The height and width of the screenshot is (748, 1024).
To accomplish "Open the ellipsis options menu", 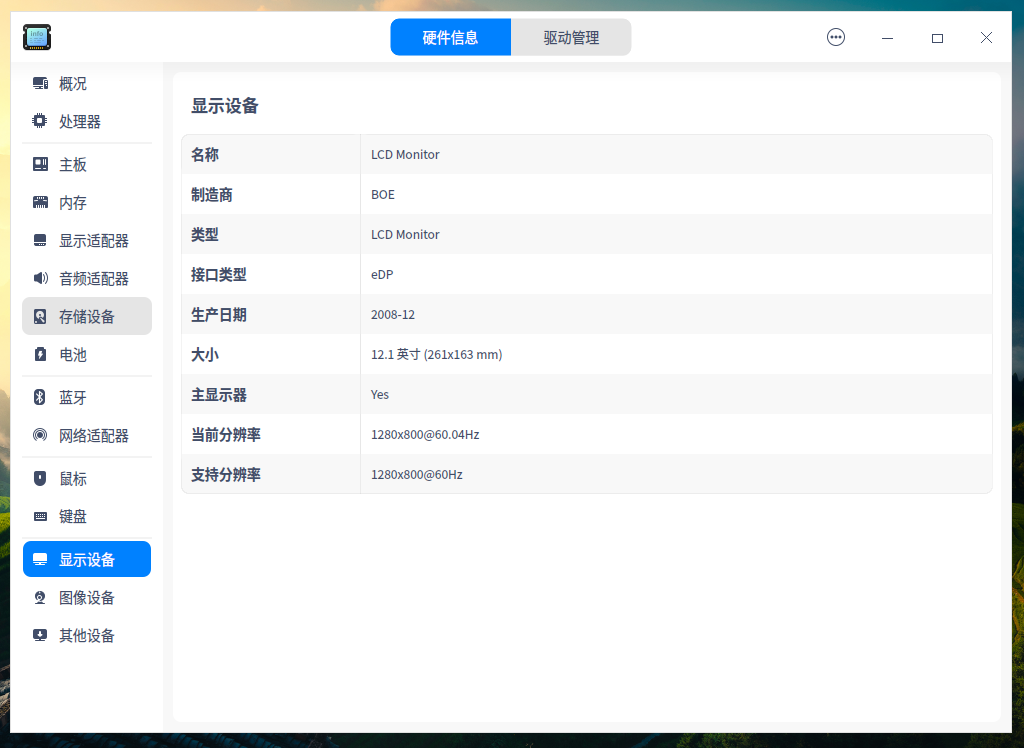I will [x=835, y=37].
